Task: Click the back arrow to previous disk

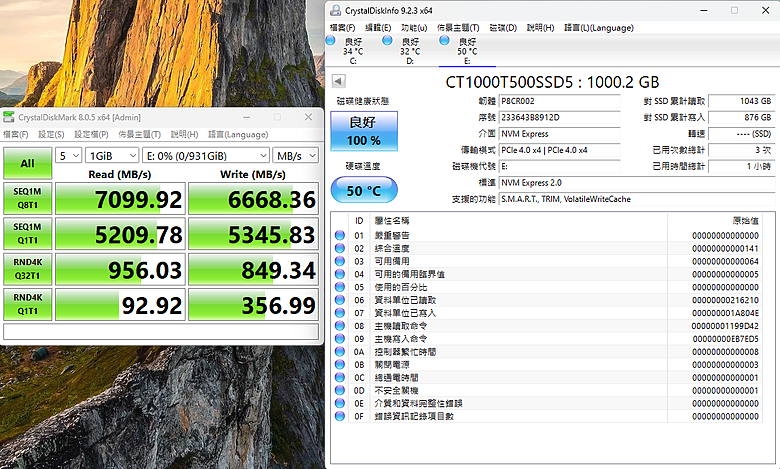Action: 338,81
